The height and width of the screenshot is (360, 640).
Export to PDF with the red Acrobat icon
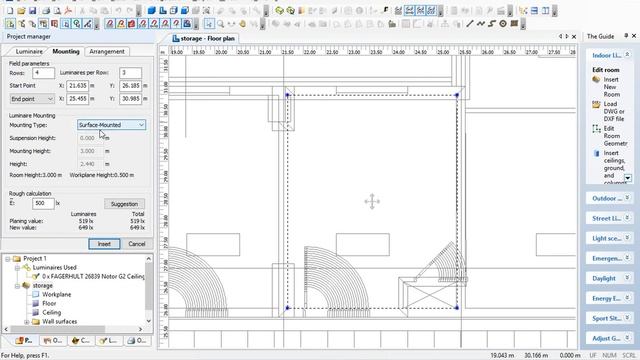(x=68, y=11)
